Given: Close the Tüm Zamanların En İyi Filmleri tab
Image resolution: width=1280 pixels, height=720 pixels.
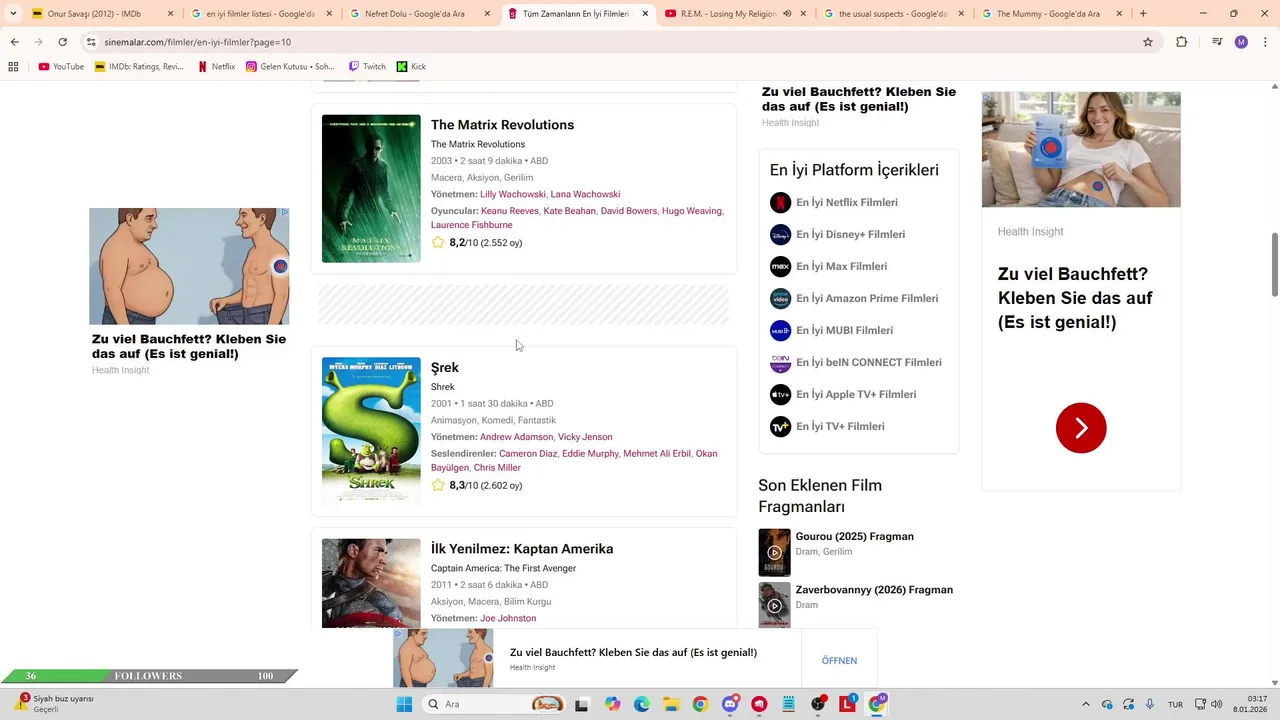Looking at the screenshot, I should pyautogui.click(x=645, y=14).
